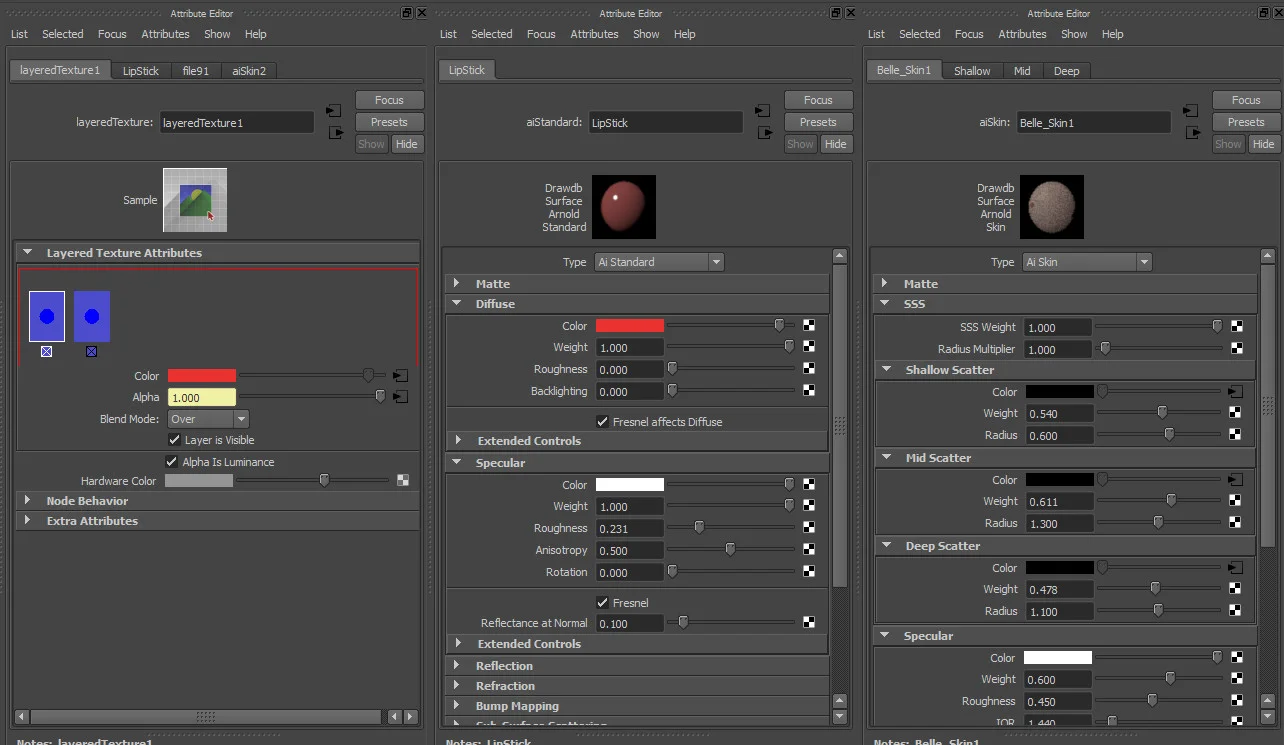
Task: Expand the Reflection section
Action: coord(456,666)
